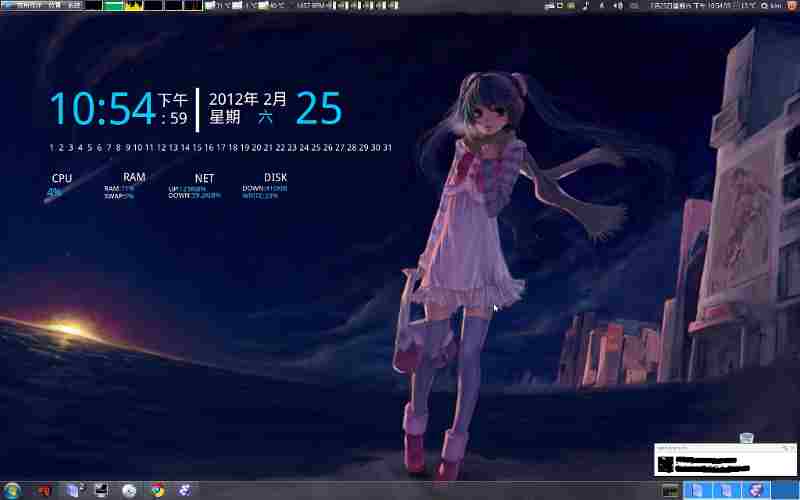Click the 2012年 2月 date text
The image size is (800, 500).
pyautogui.click(x=247, y=99)
